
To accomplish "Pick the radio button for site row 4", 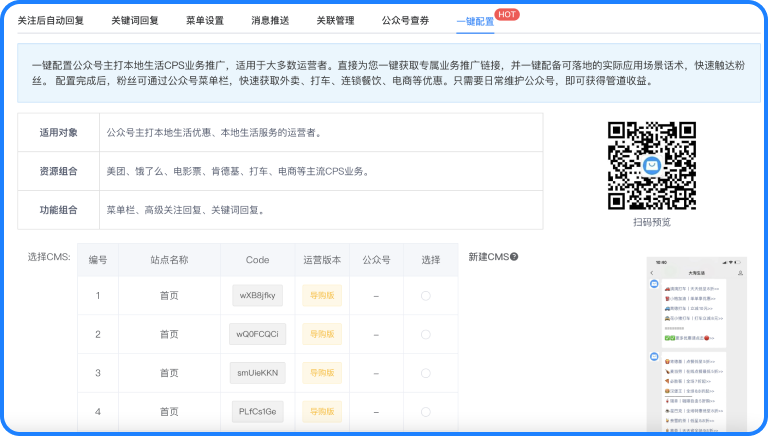I will [426, 411].
